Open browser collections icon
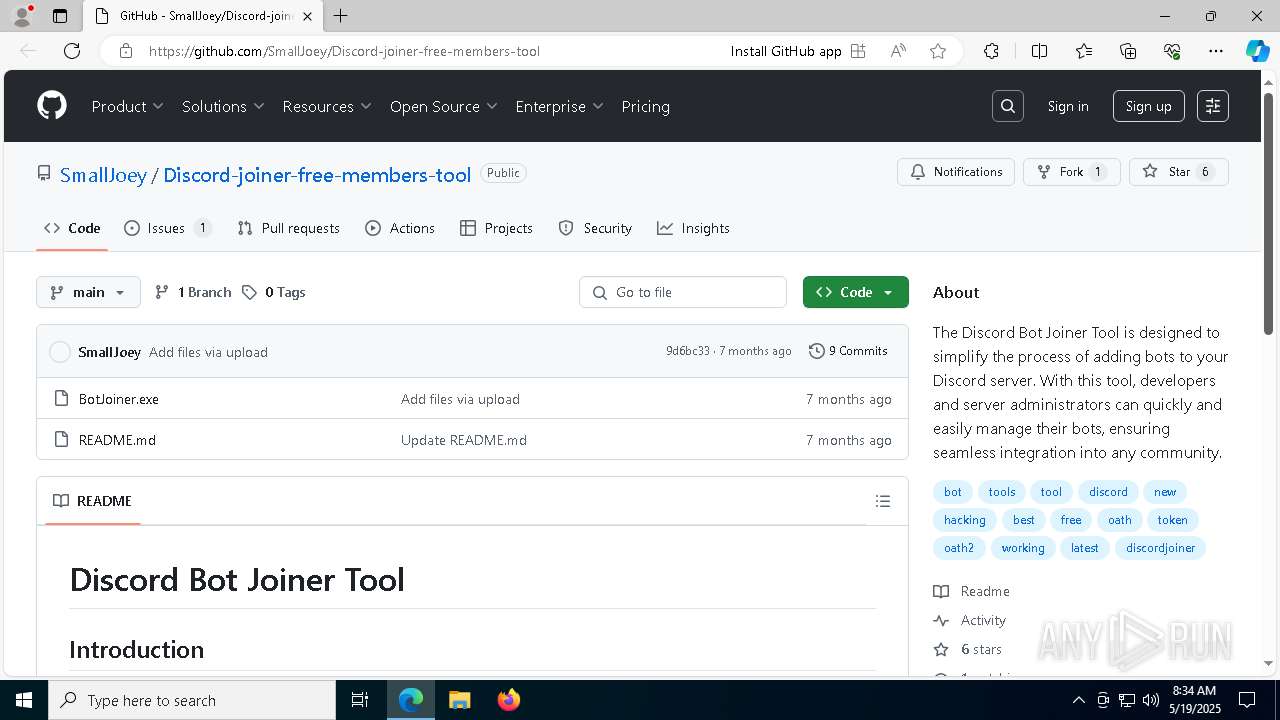The height and width of the screenshot is (720, 1280). 1128,51
